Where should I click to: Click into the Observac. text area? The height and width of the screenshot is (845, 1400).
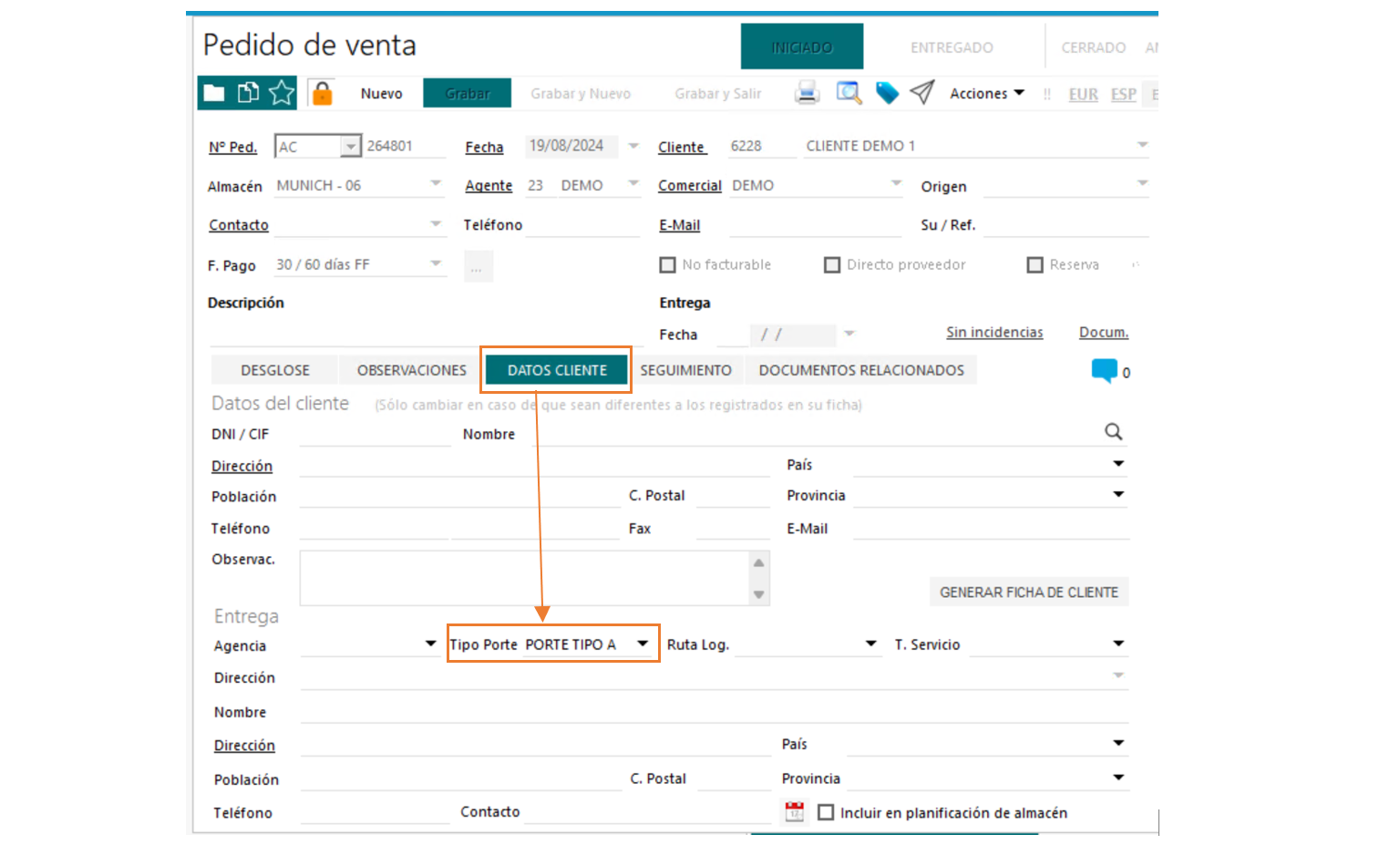[x=524, y=578]
